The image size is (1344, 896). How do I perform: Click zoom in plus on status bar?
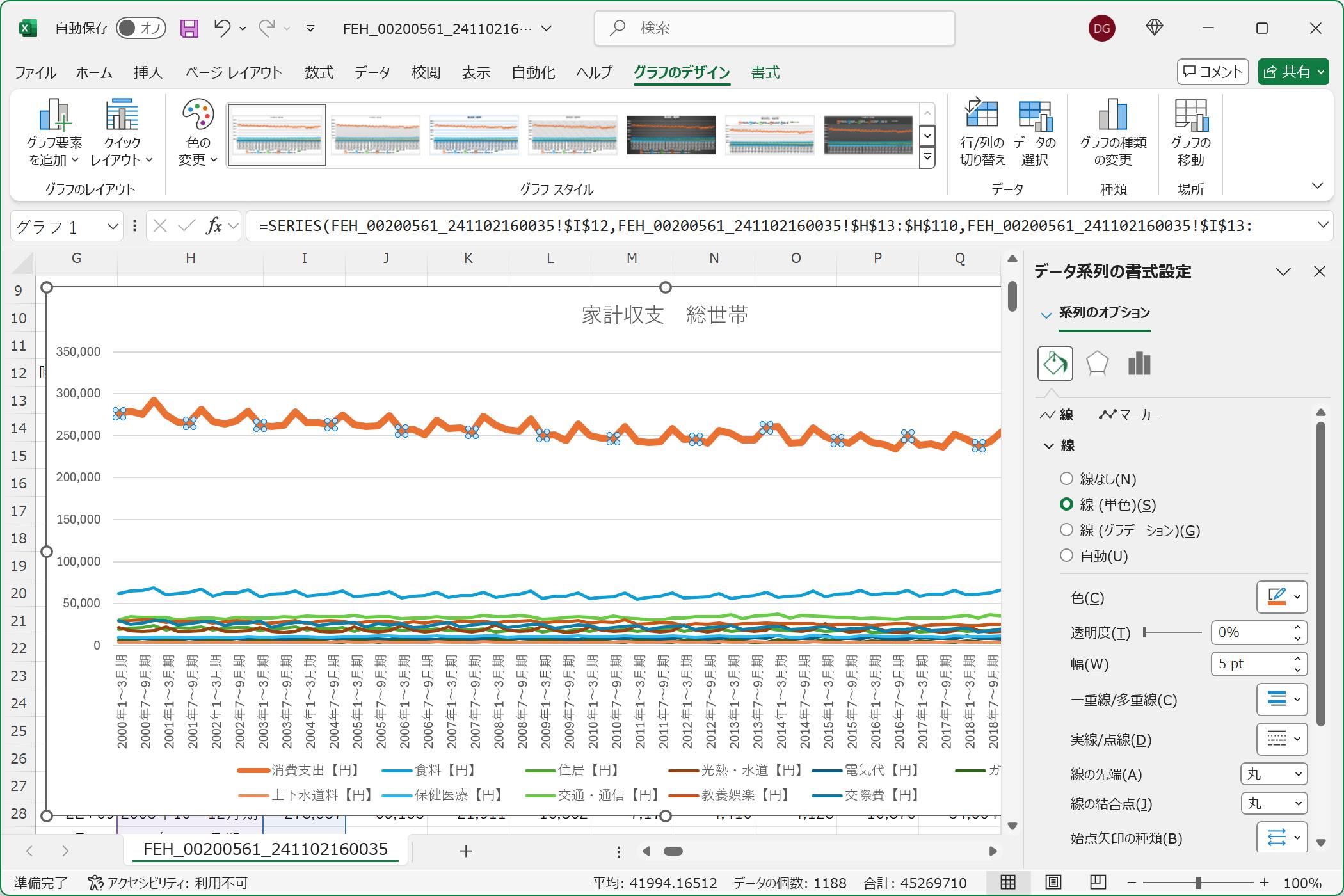click(x=1264, y=883)
